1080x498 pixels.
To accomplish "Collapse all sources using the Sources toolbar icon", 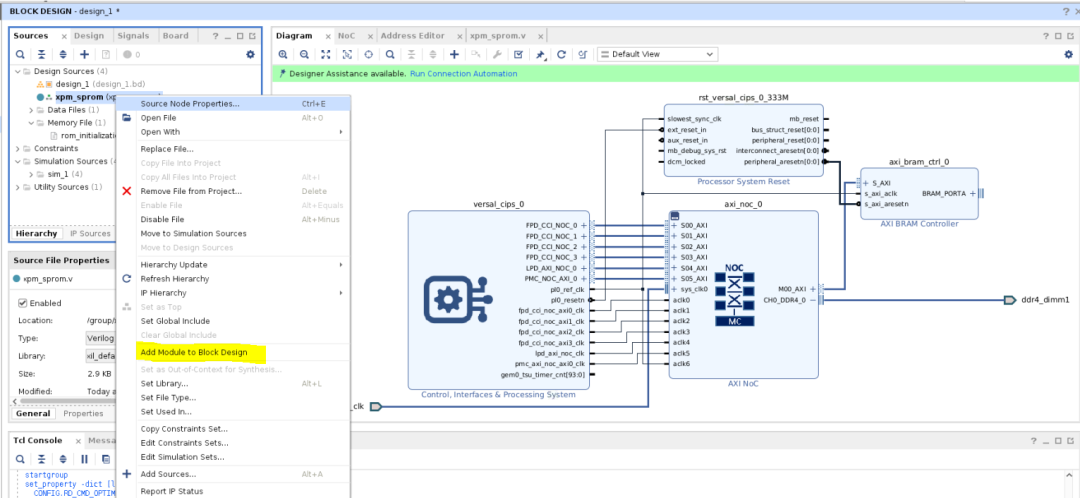I will pos(41,54).
